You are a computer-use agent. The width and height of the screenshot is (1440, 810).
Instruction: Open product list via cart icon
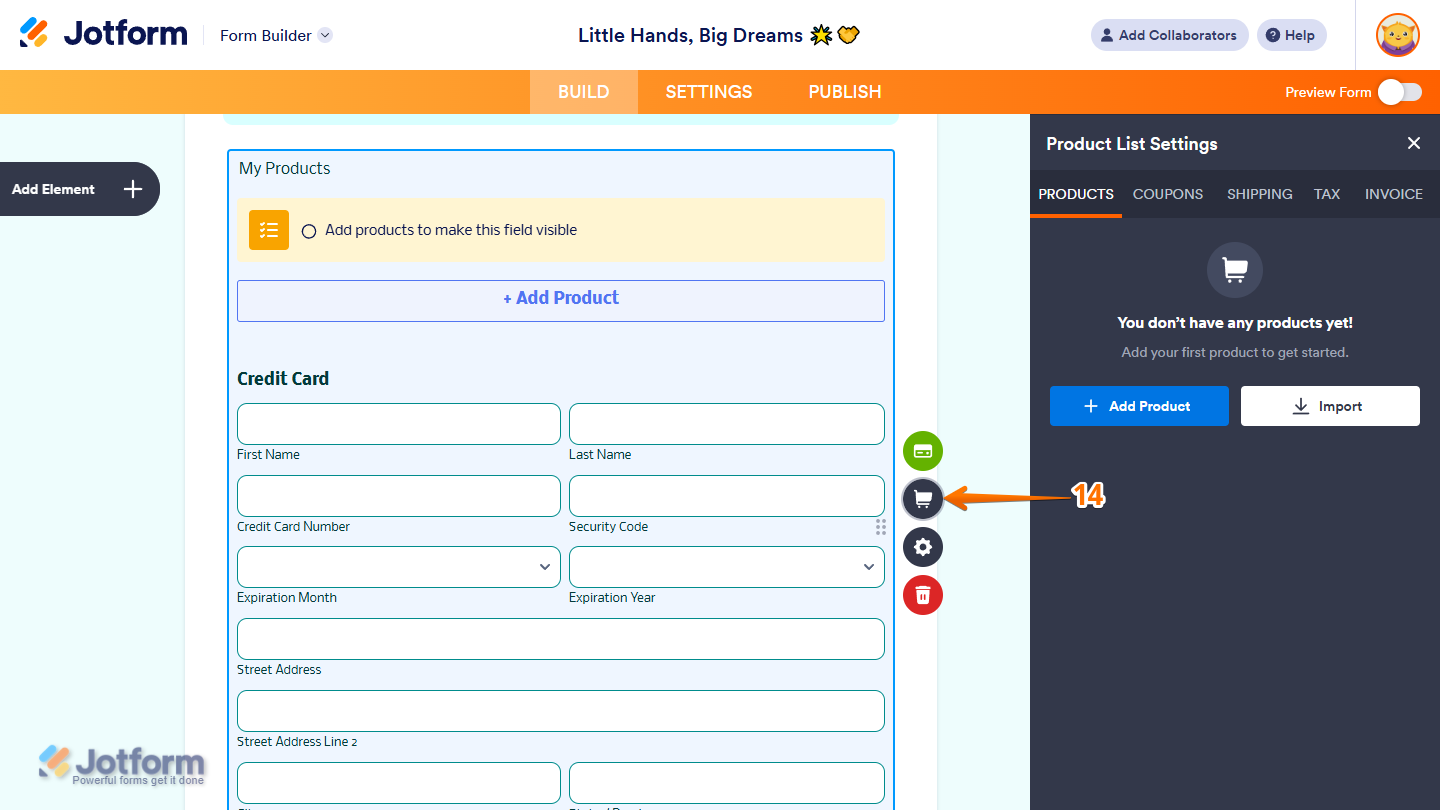click(x=923, y=499)
